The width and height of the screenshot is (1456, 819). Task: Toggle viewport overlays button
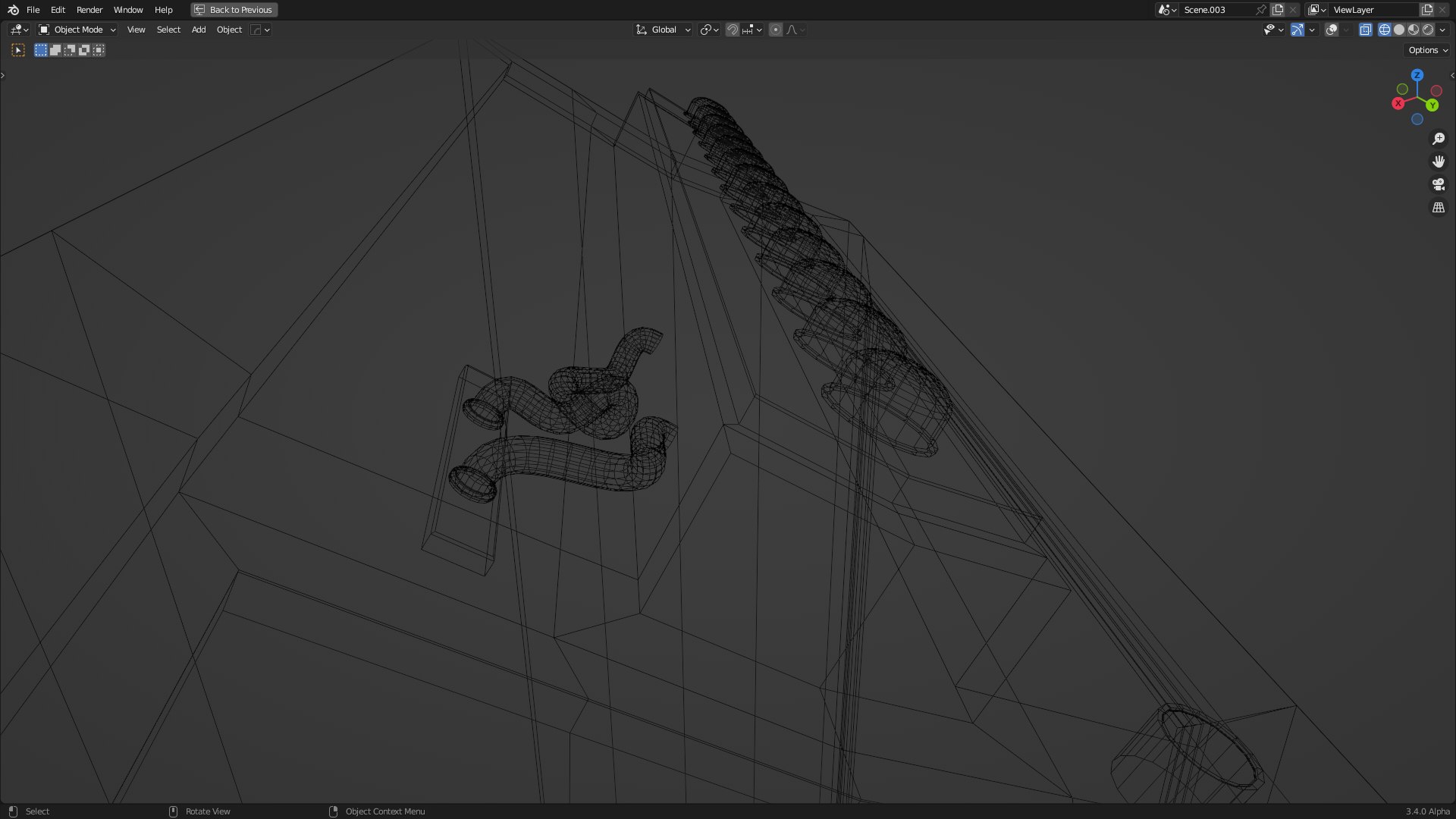[1332, 30]
